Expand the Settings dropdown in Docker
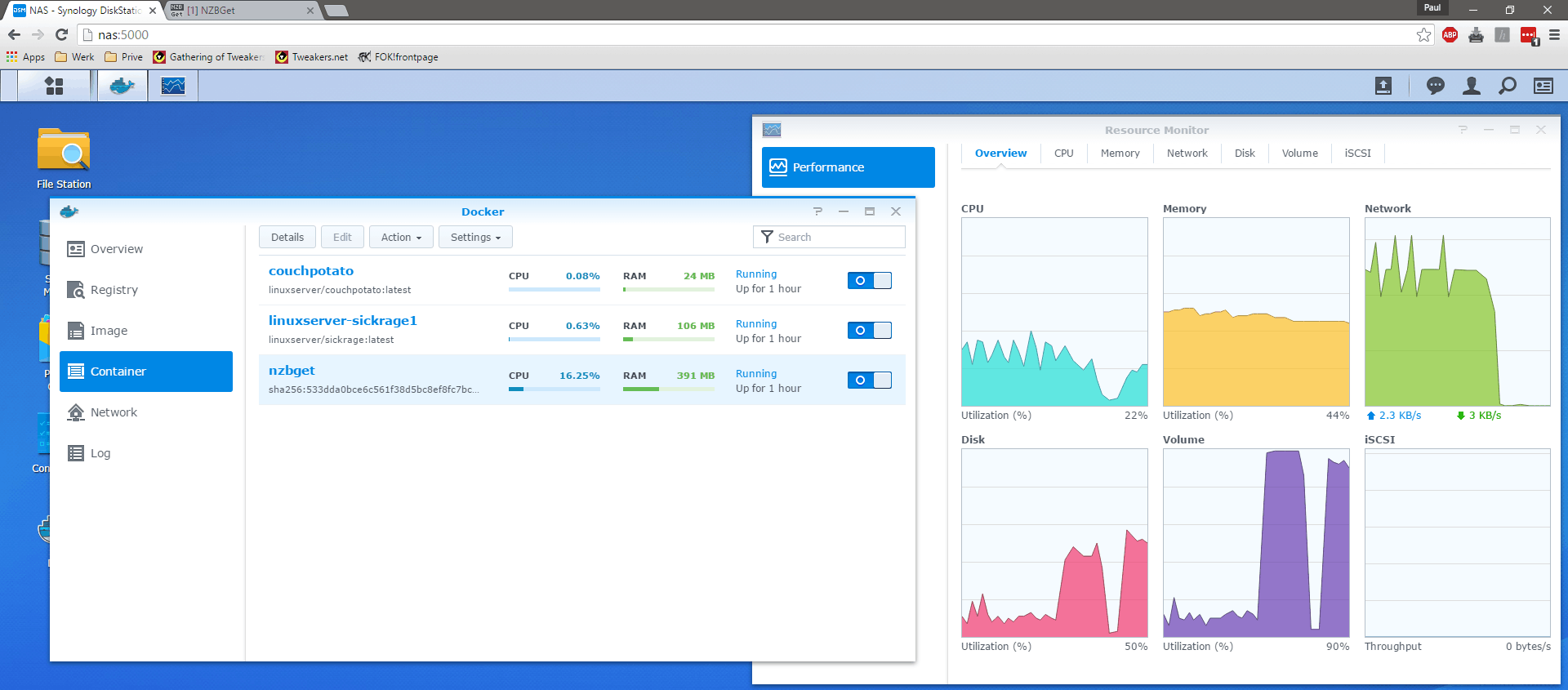 (x=475, y=237)
